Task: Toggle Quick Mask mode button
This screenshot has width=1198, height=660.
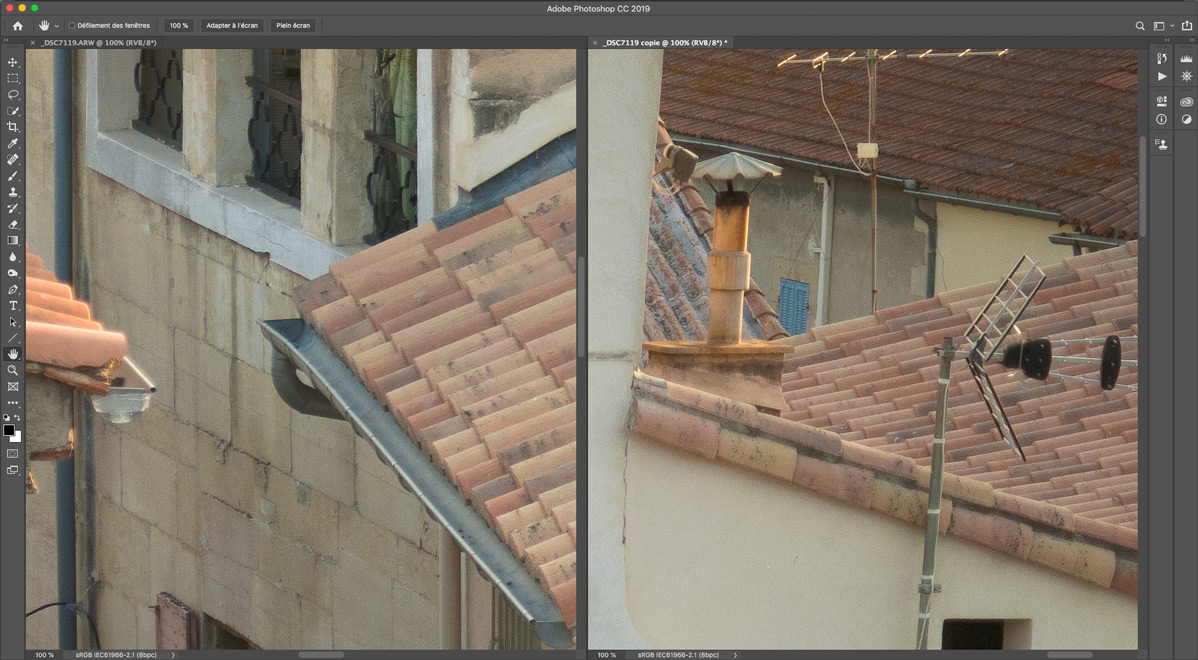Action: point(13,453)
